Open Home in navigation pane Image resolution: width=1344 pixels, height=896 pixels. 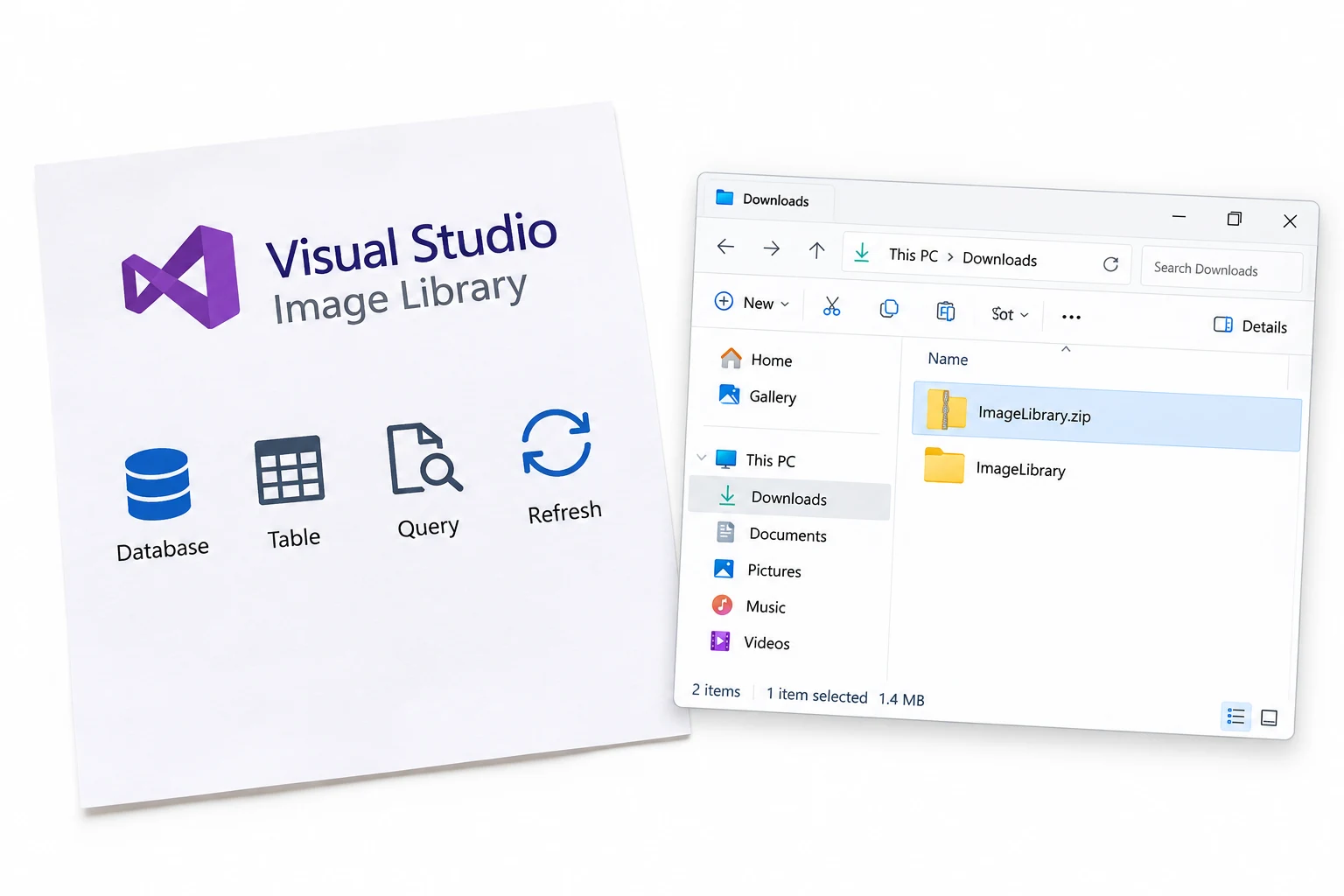755,359
